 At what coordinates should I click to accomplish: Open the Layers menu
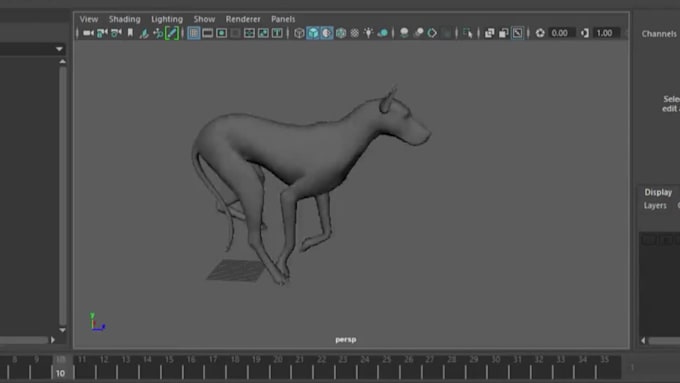[655, 206]
